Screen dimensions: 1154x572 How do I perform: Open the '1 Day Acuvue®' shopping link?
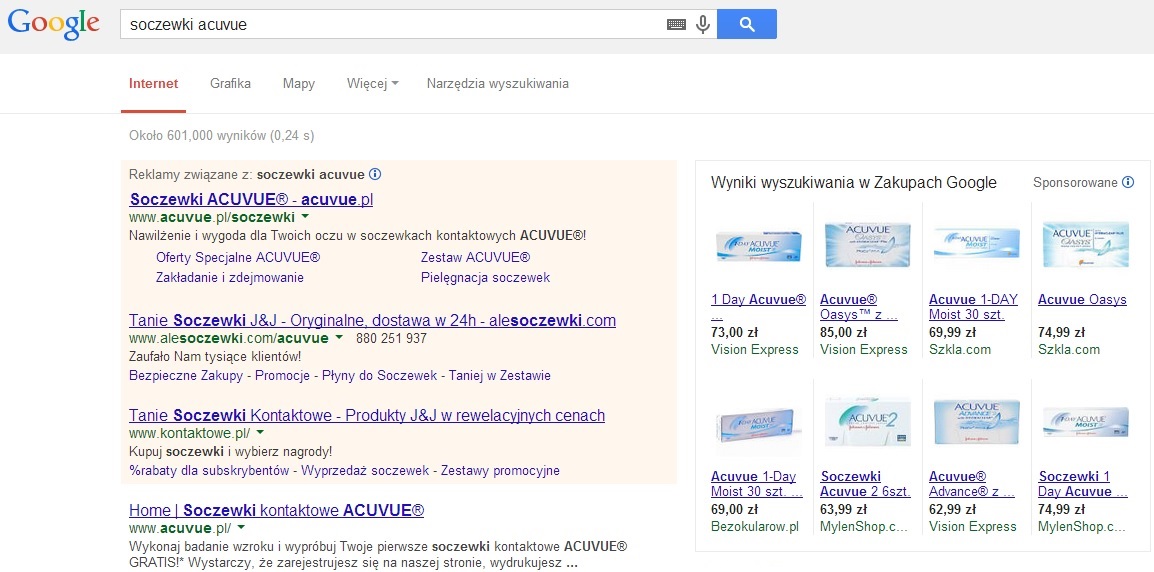(759, 300)
